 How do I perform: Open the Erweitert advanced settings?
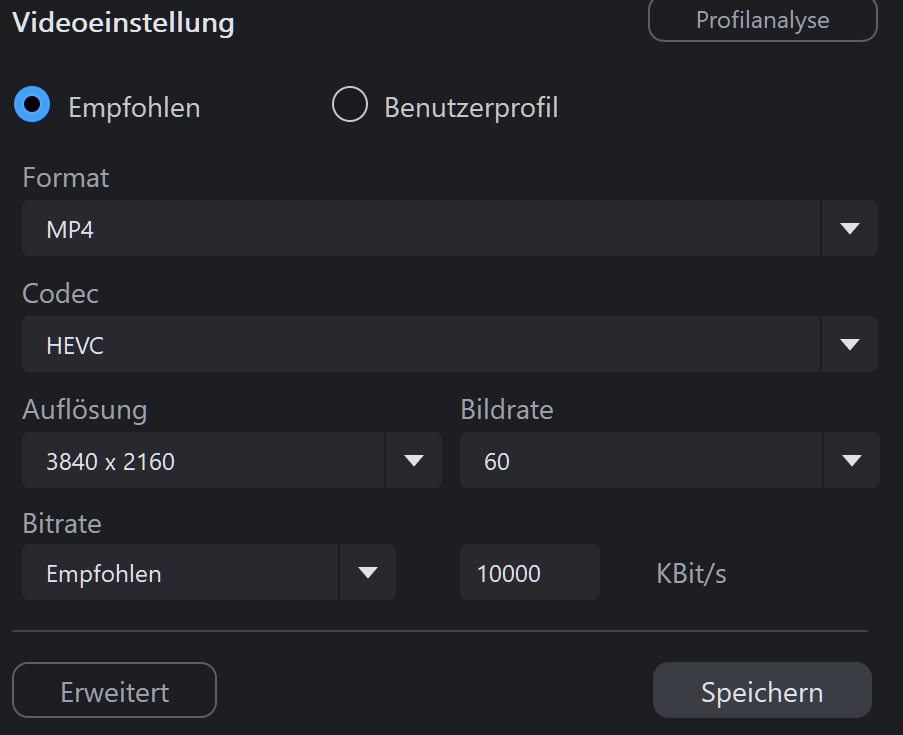[114, 691]
